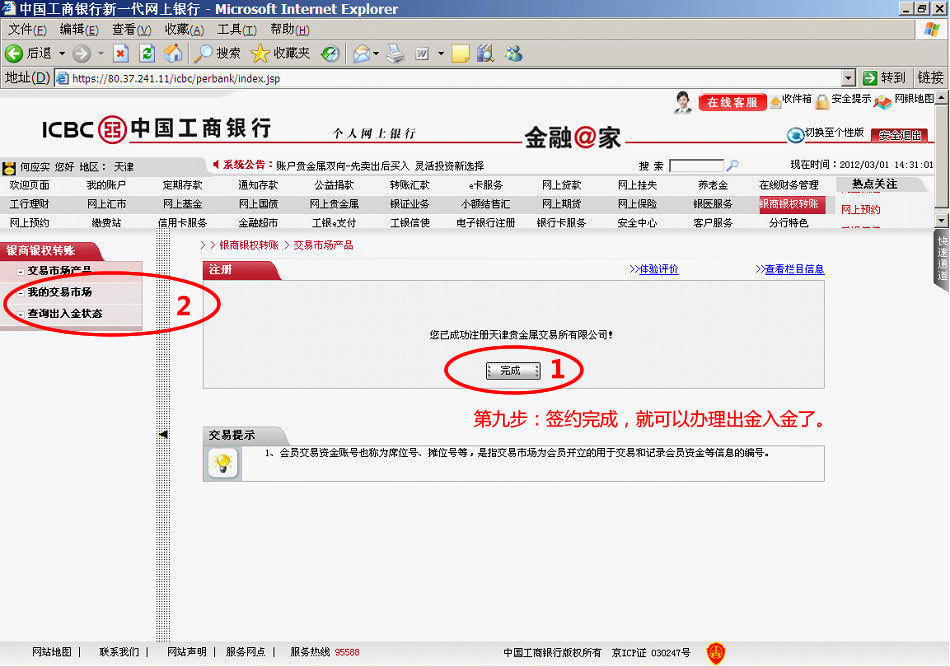This screenshot has height=667, width=950.
Task: Click the green Forward arrow icon
Action: click(x=81, y=54)
